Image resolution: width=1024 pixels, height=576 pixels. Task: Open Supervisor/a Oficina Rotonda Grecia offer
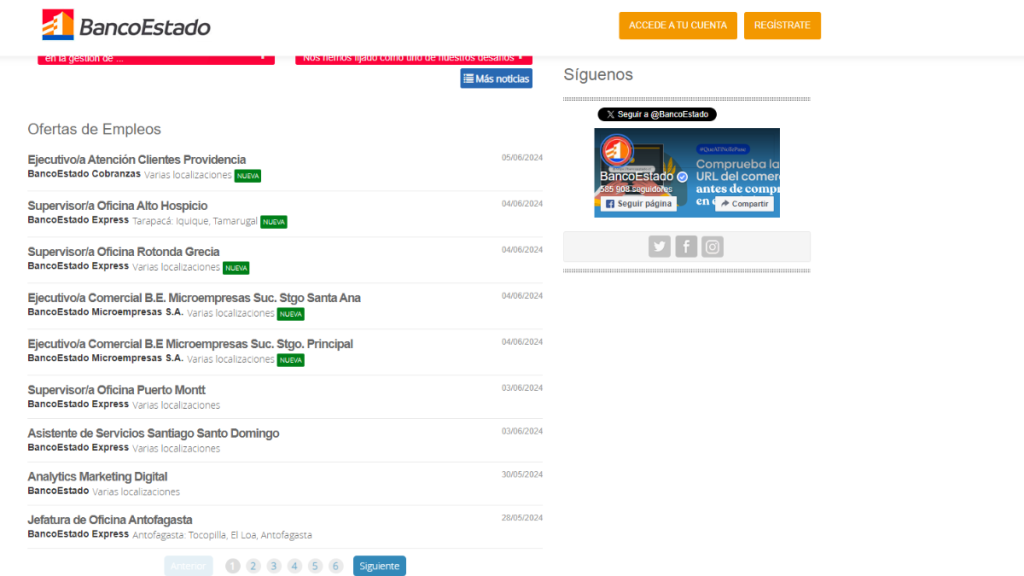[123, 251]
